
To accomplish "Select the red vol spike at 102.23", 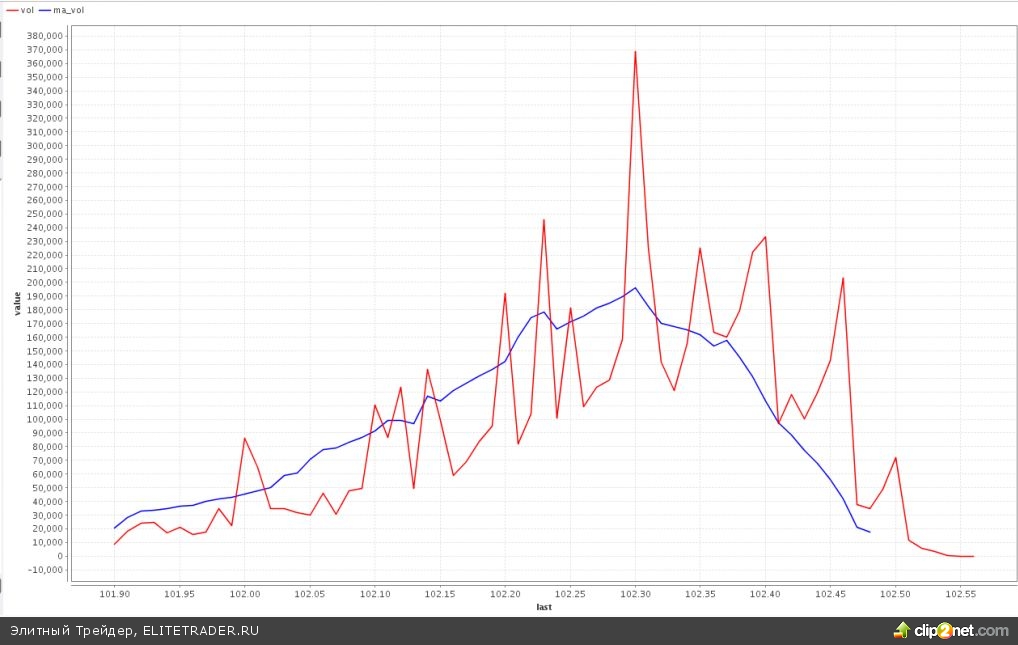I will (x=543, y=220).
